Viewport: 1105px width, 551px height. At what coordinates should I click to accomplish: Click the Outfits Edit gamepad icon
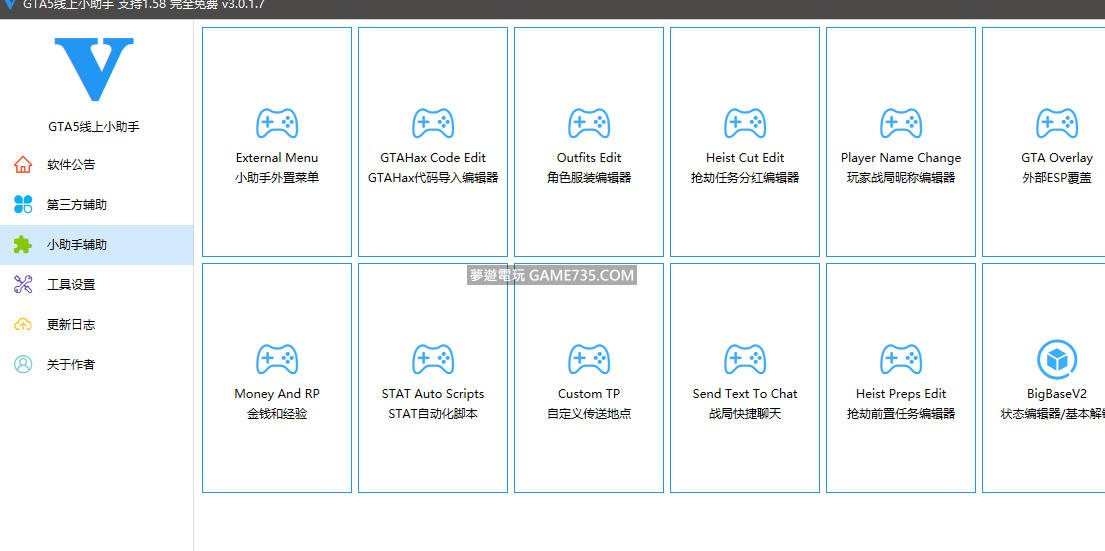[x=588, y=123]
